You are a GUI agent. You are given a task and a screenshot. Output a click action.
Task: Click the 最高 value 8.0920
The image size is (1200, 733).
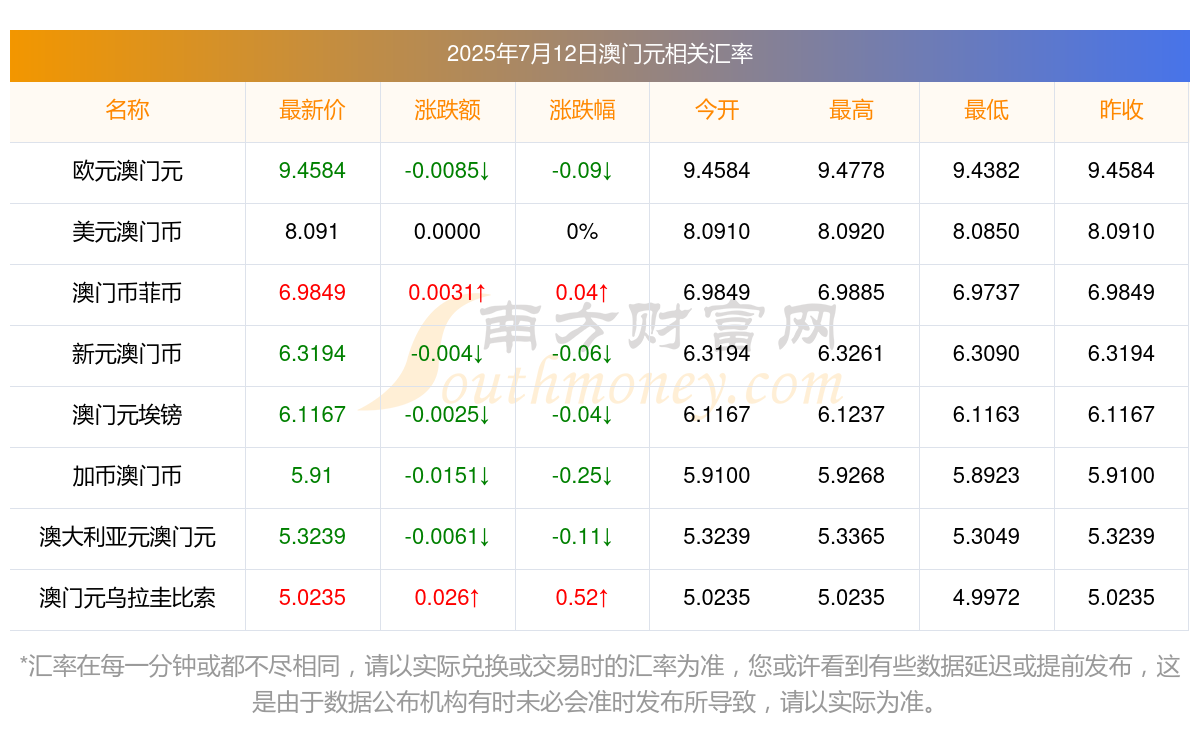pos(851,232)
